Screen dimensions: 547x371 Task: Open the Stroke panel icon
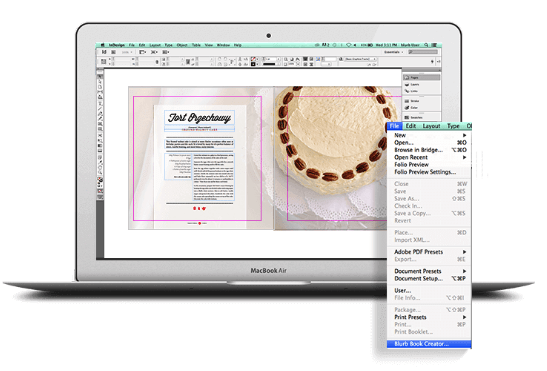tap(406, 101)
